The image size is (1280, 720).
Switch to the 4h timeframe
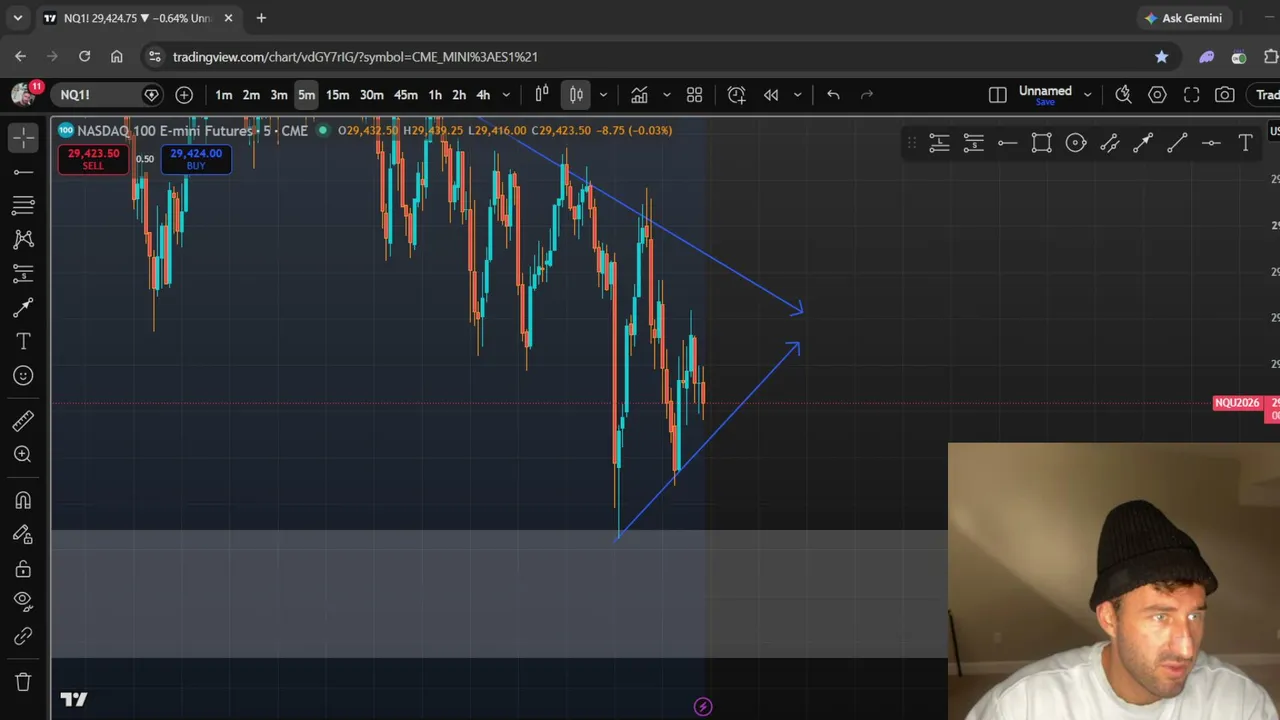pos(483,95)
